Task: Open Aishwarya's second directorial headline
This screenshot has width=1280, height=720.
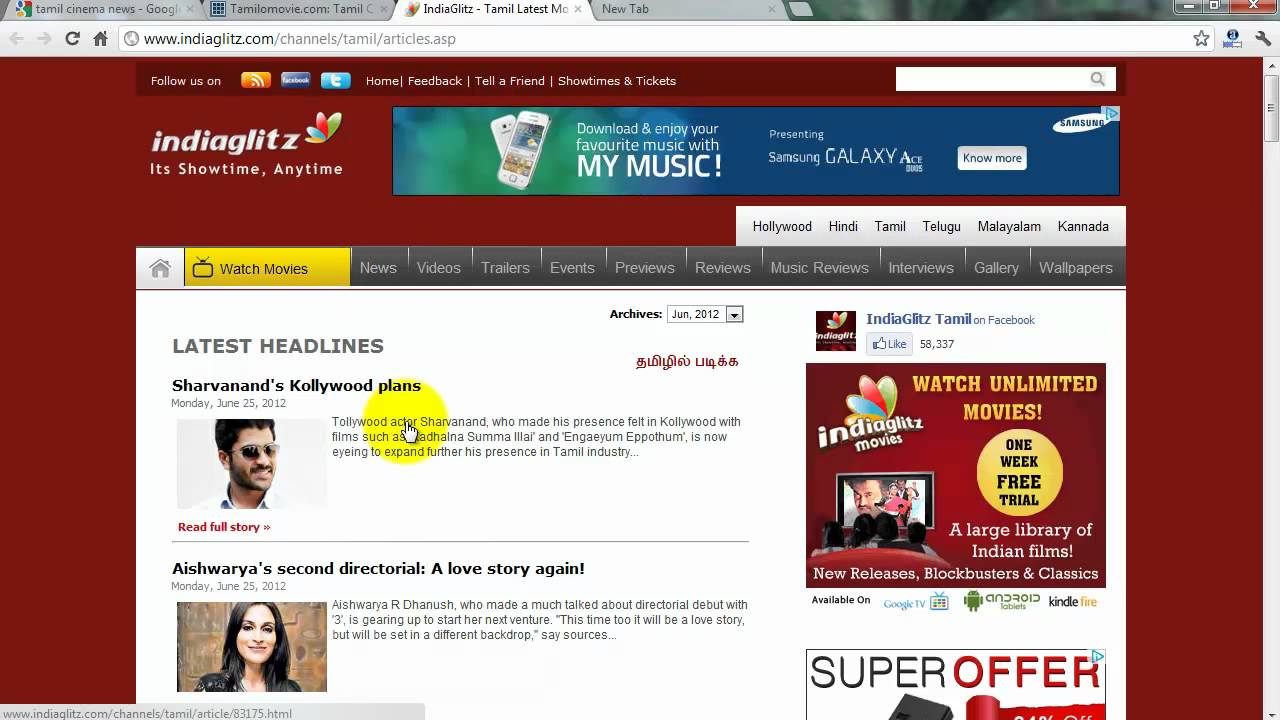Action: point(378,569)
